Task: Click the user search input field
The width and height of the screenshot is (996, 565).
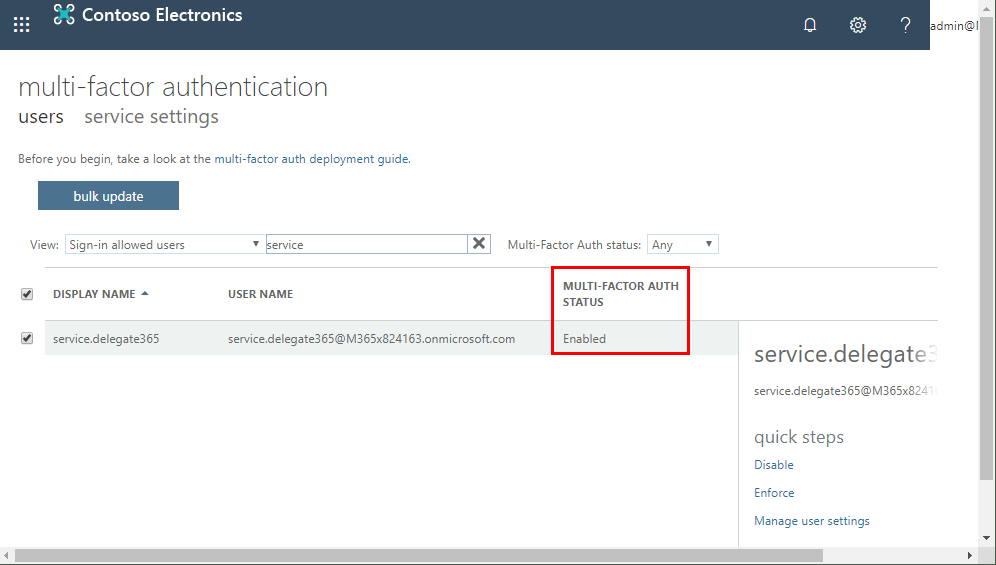Action: 366,244
